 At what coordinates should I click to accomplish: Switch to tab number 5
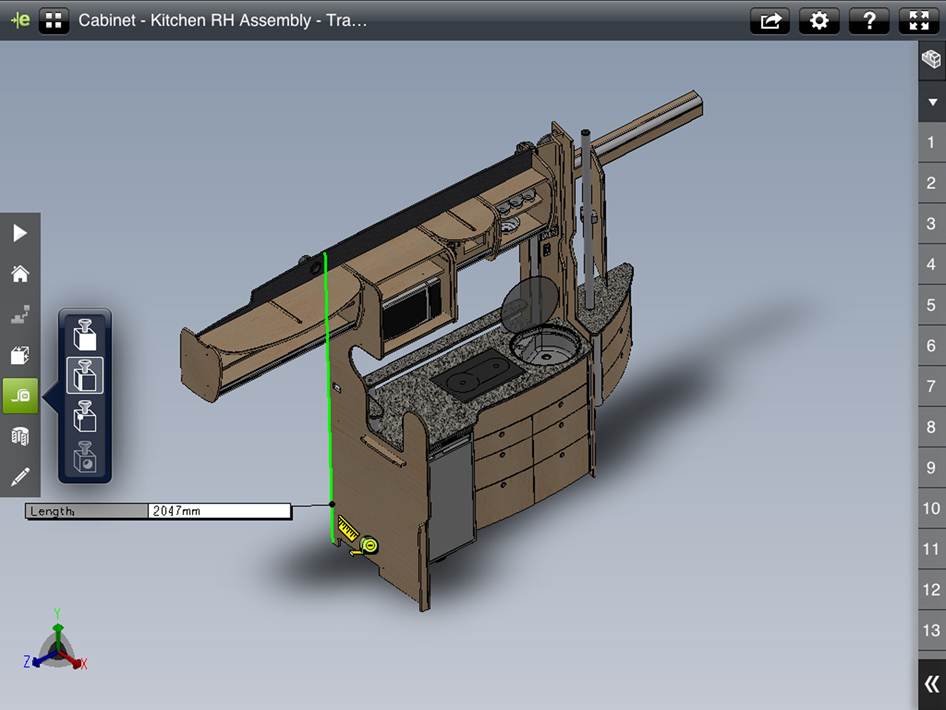click(x=931, y=305)
